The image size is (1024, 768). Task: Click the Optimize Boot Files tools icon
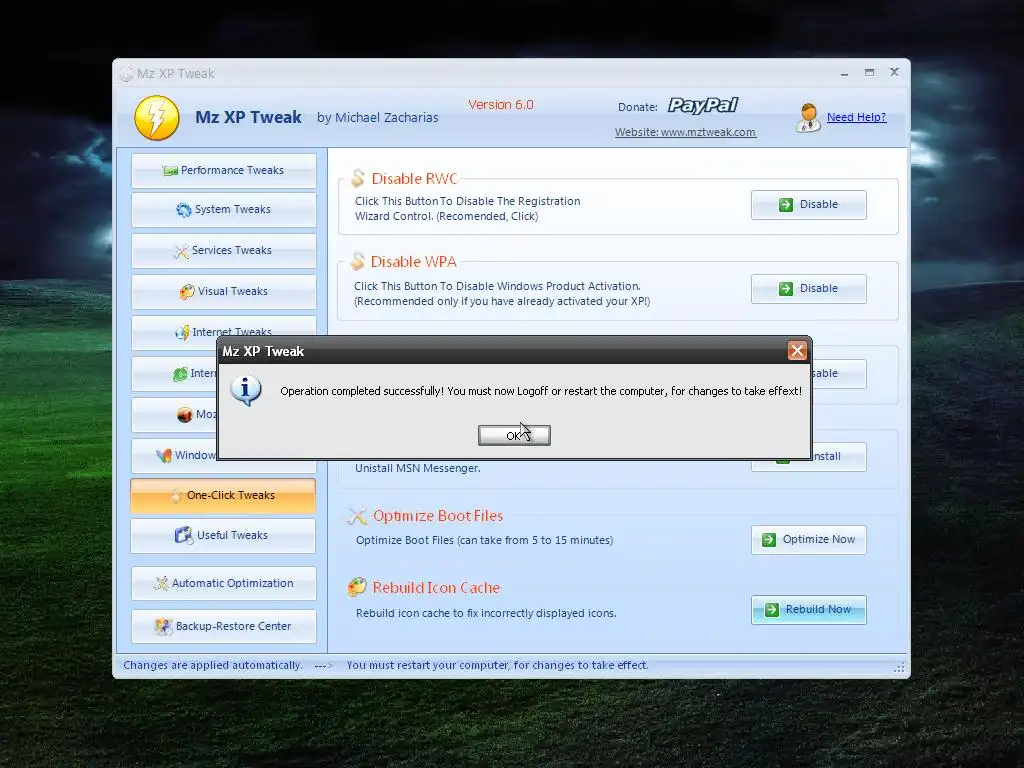[x=357, y=516]
